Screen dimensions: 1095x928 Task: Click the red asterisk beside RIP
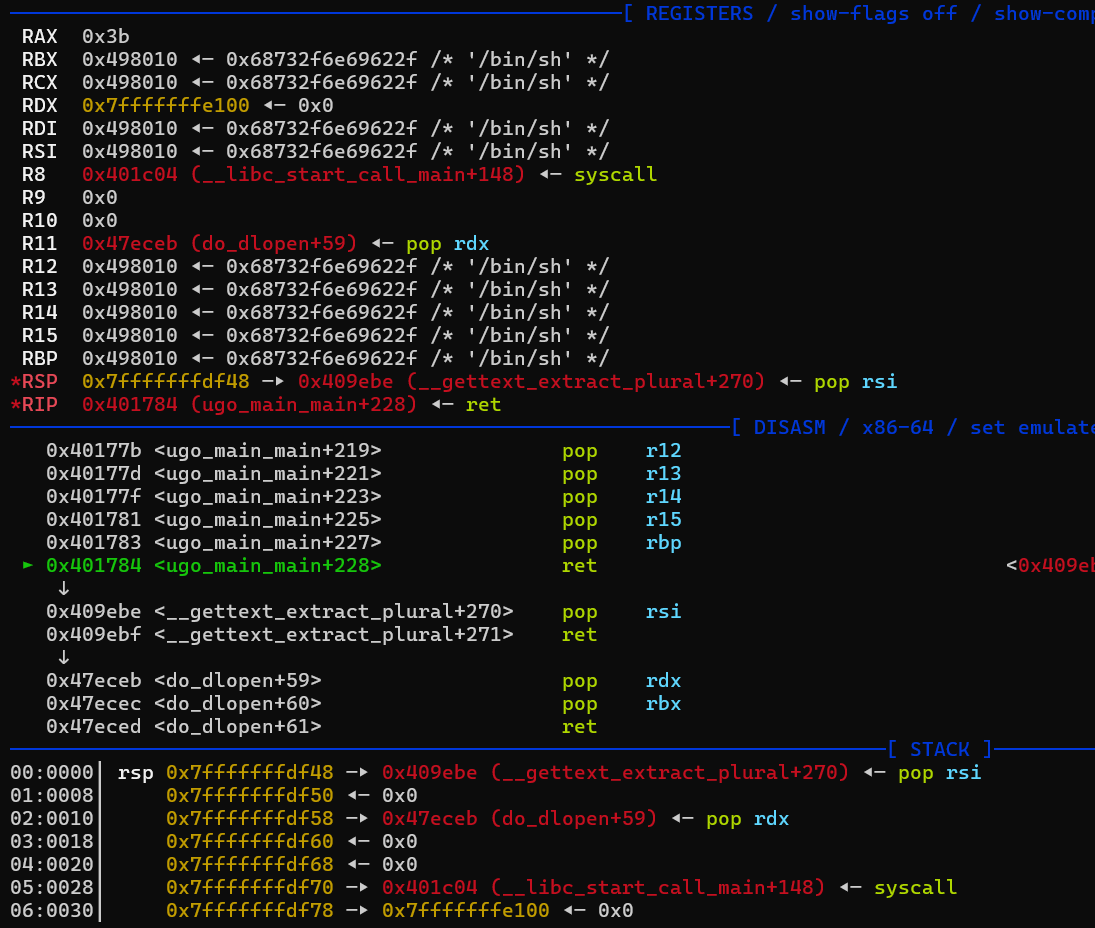tap(15, 404)
